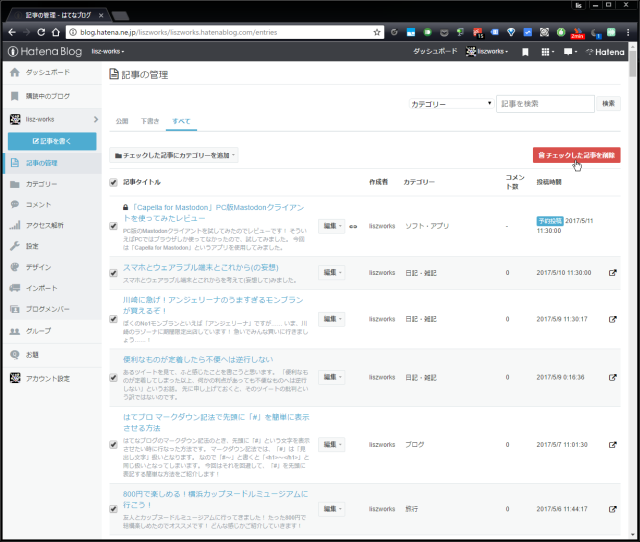The width and height of the screenshot is (640, 542).
Task: Switch to the 公開 tab
Action: [122, 121]
